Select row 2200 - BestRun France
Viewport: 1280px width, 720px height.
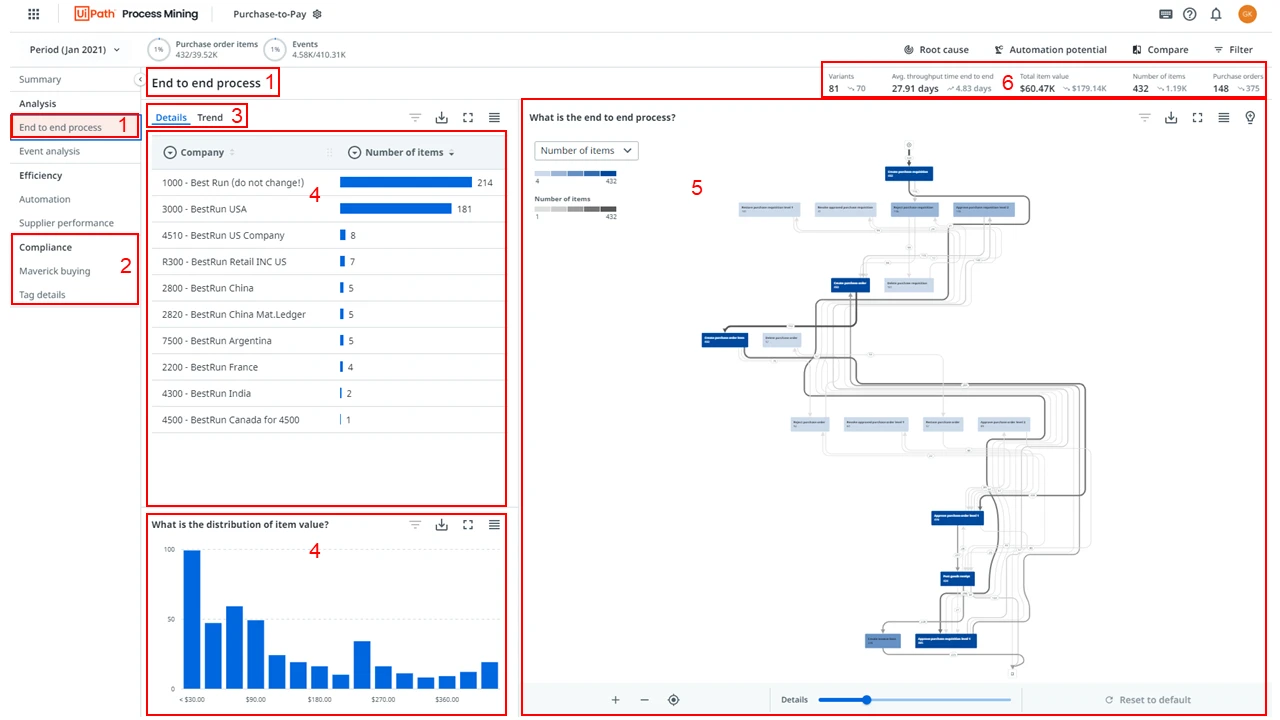click(x=327, y=367)
